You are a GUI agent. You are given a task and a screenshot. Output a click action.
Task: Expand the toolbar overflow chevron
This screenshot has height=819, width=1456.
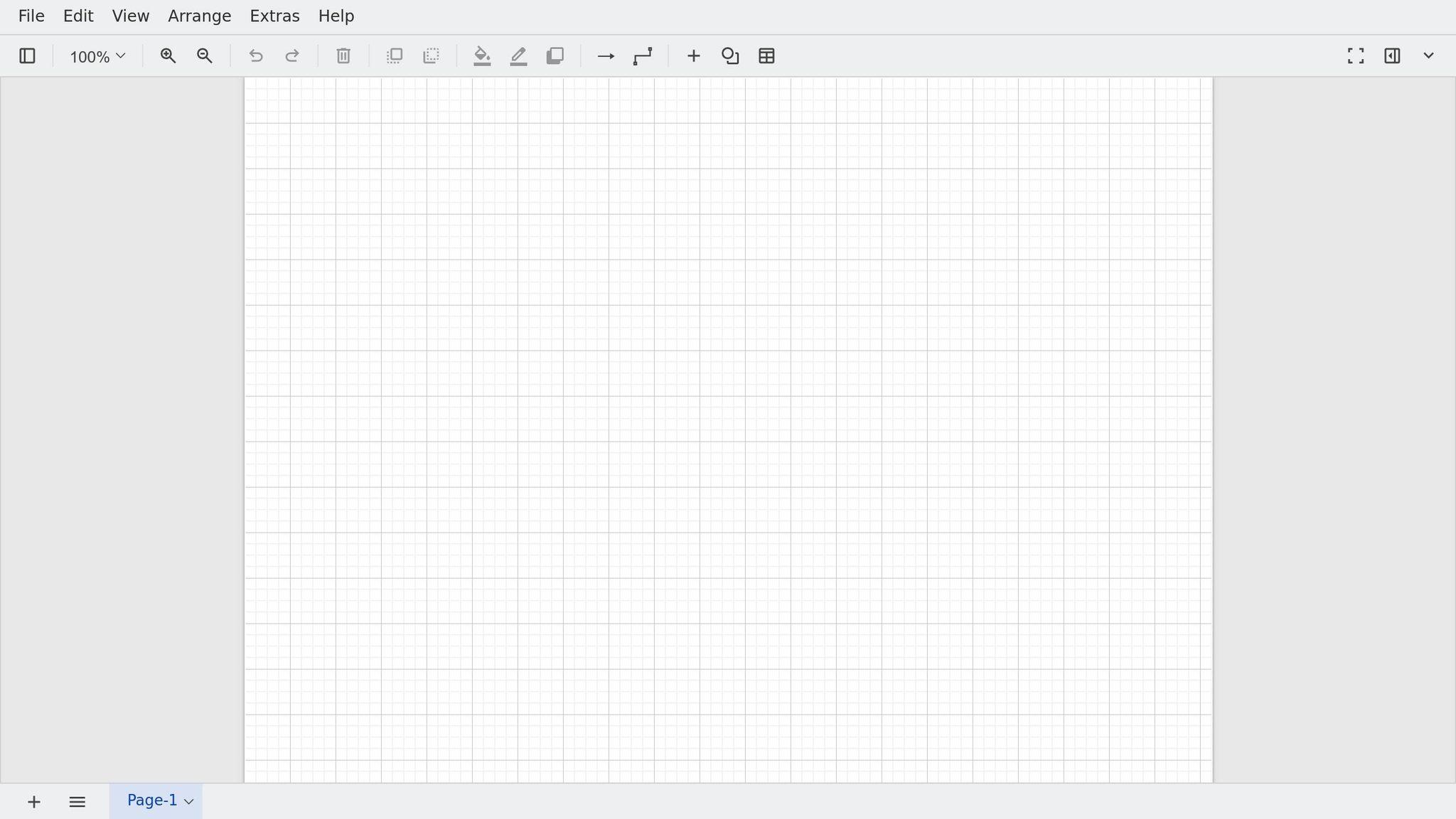(x=1428, y=55)
